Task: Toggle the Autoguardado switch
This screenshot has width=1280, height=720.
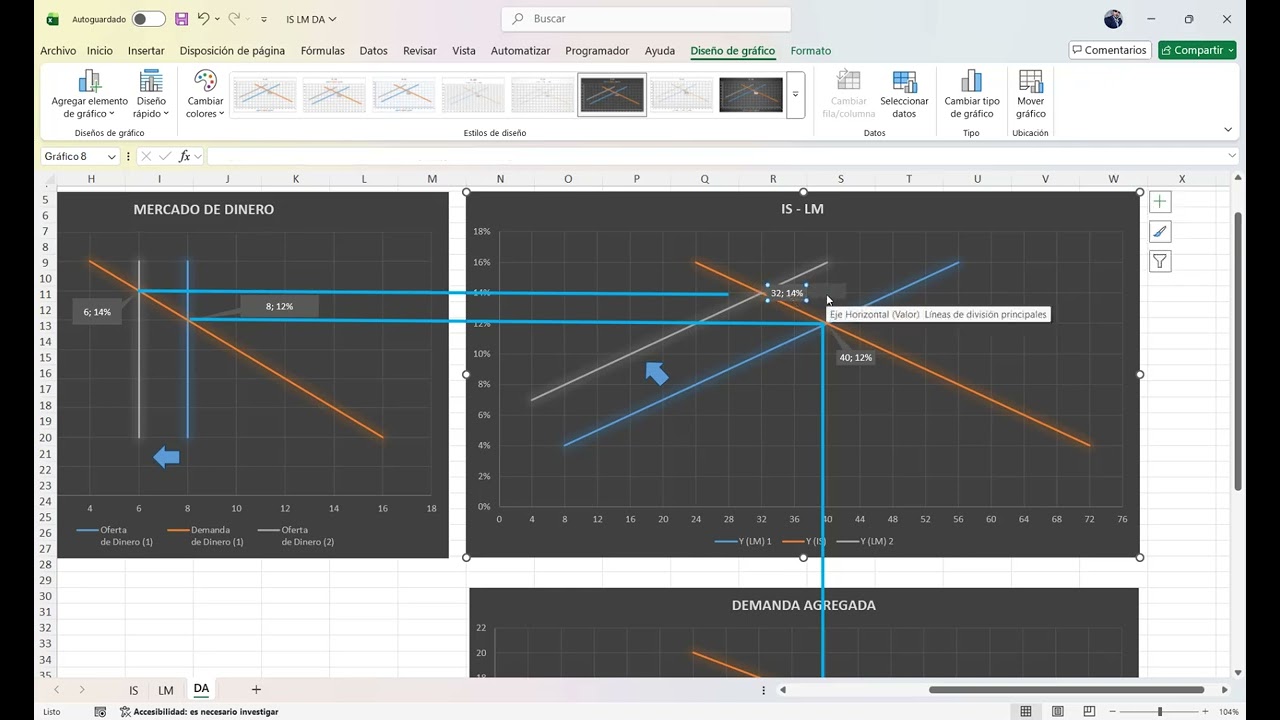Action: pos(148,19)
